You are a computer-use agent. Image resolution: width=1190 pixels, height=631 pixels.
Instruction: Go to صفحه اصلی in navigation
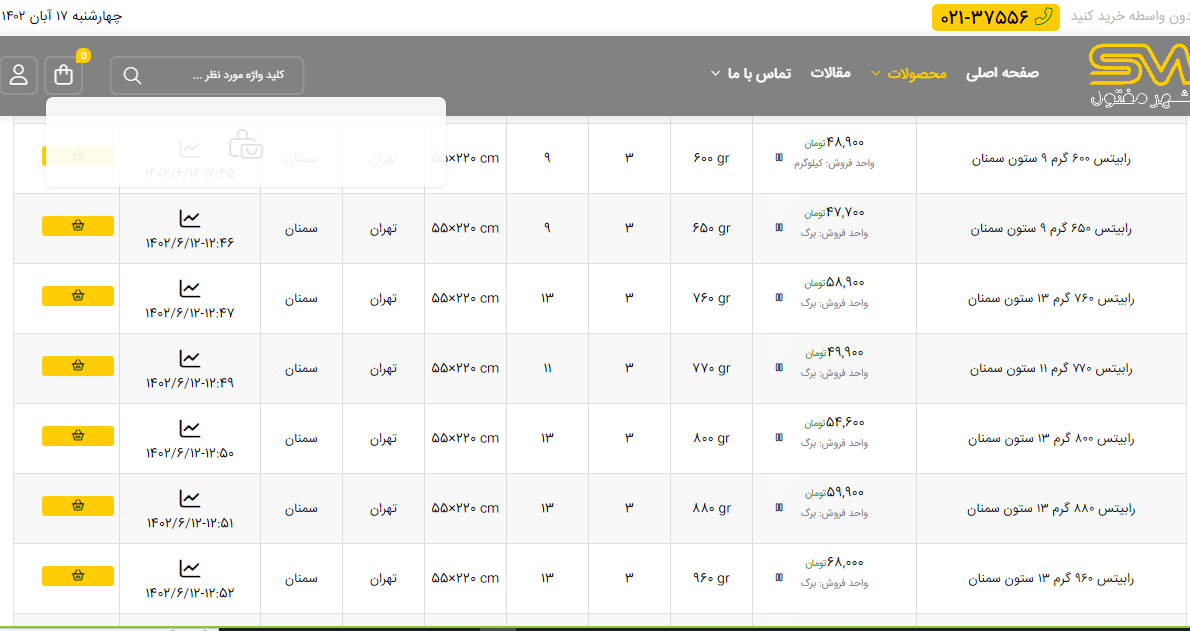coord(1002,73)
